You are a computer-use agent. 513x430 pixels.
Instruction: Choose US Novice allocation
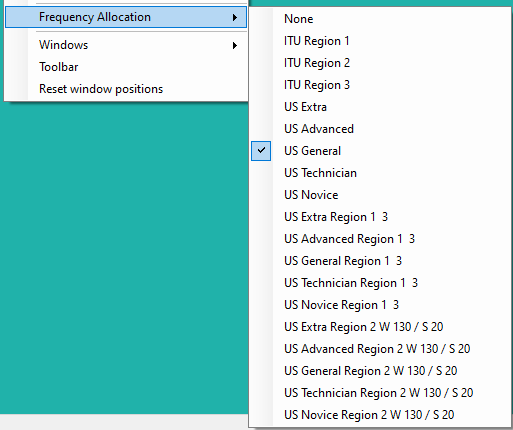coord(380,195)
